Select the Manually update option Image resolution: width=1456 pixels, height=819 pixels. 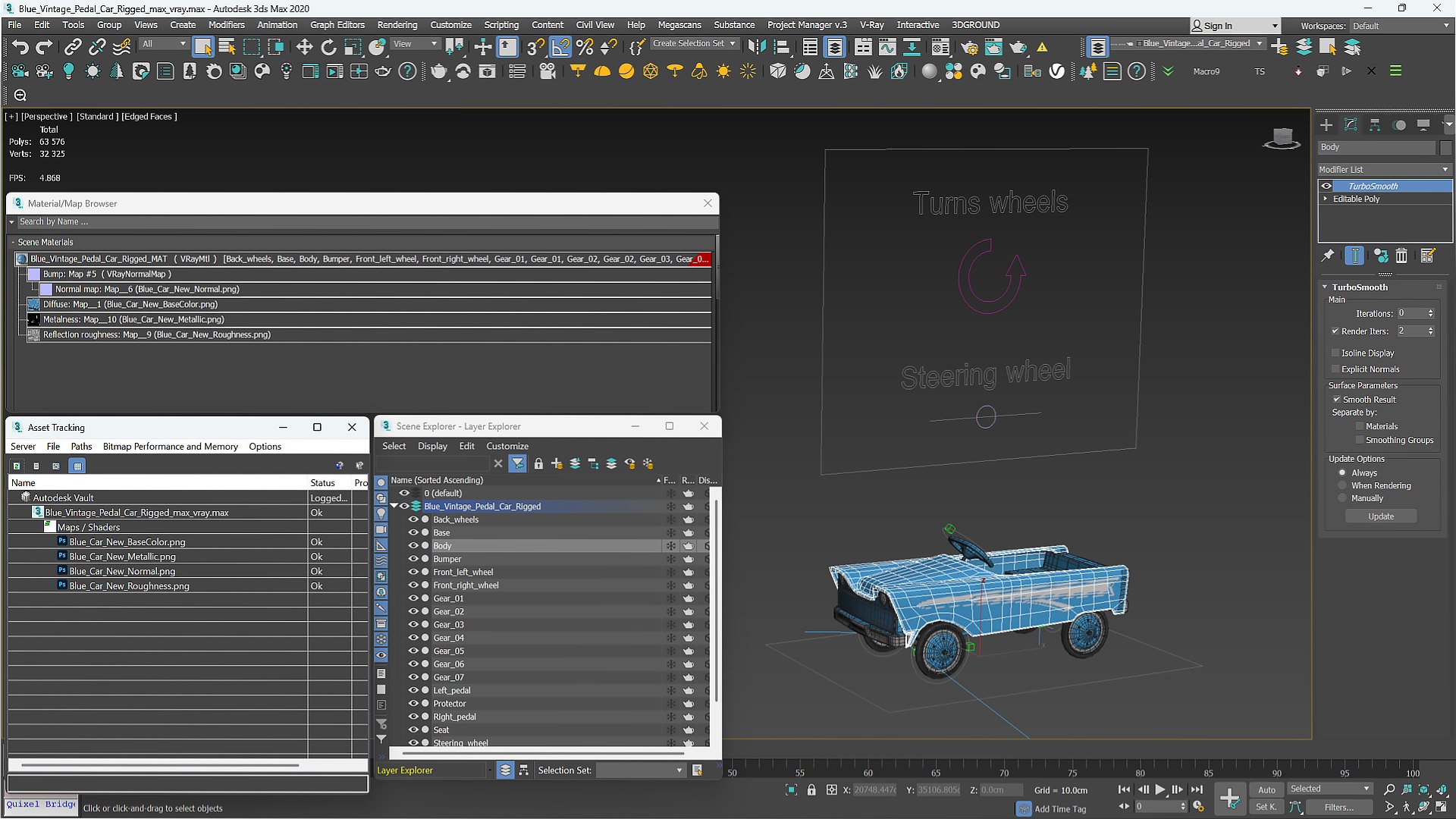pos(1342,499)
